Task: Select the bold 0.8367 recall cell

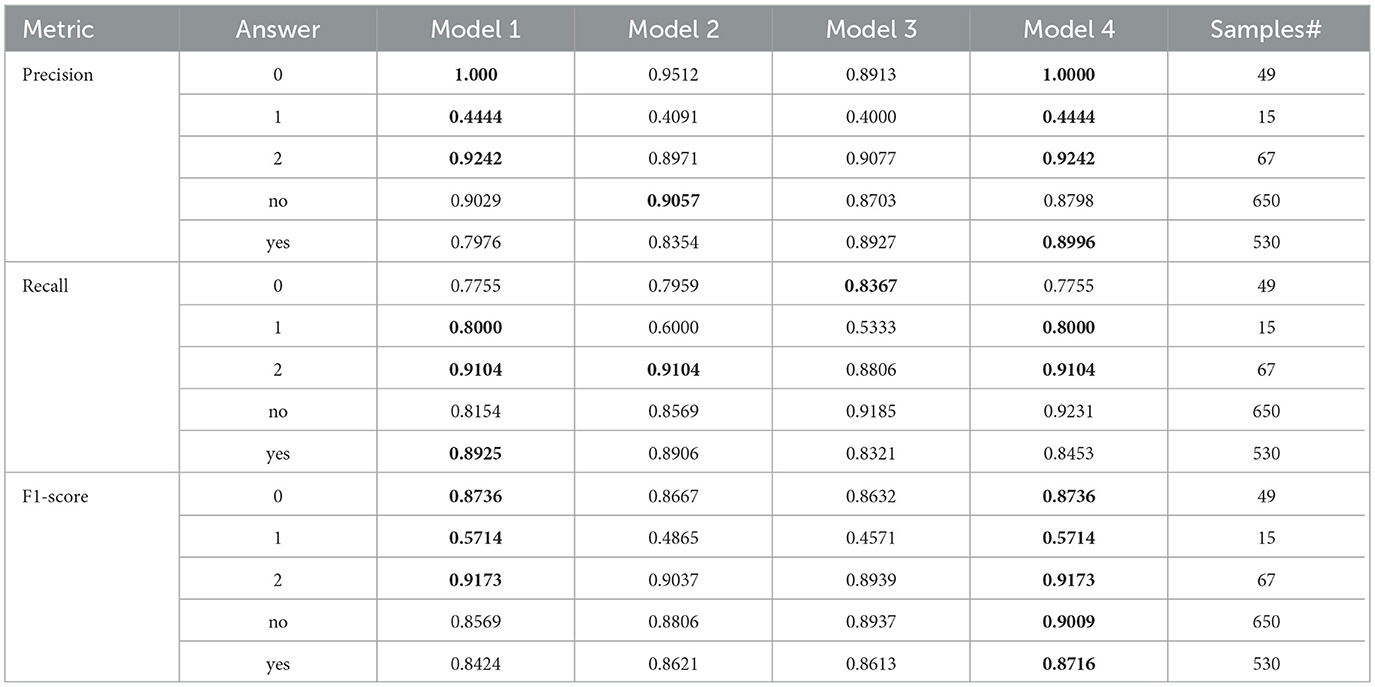Action: coord(871,286)
